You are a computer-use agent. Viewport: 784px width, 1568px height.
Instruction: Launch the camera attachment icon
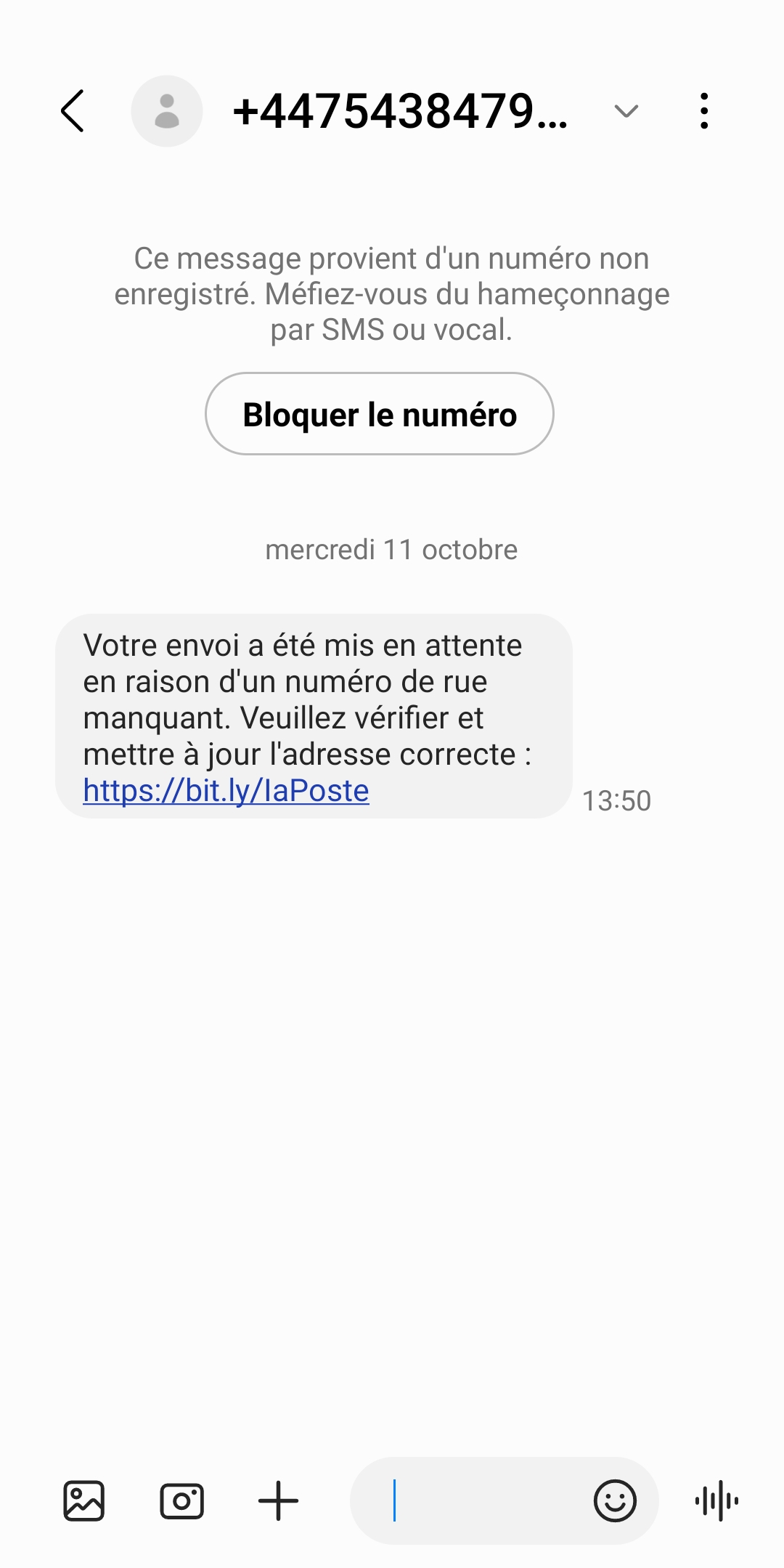click(x=181, y=1500)
